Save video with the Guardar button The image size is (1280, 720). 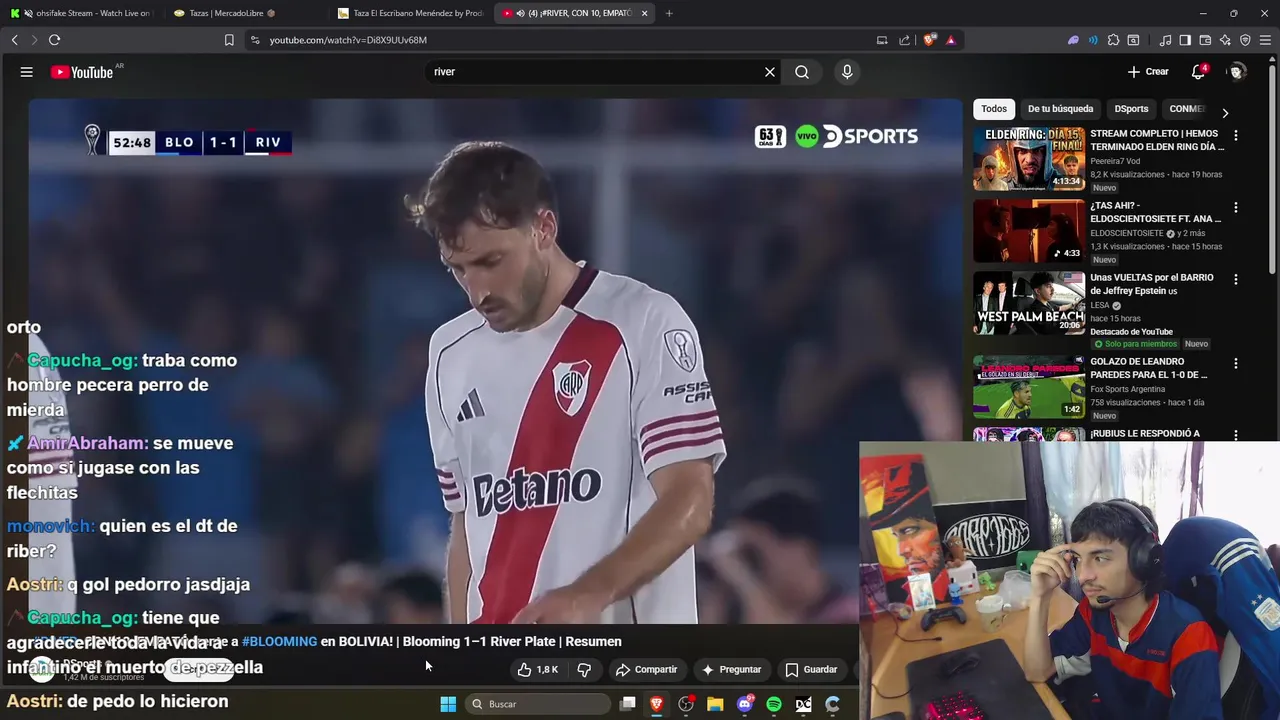pos(812,670)
